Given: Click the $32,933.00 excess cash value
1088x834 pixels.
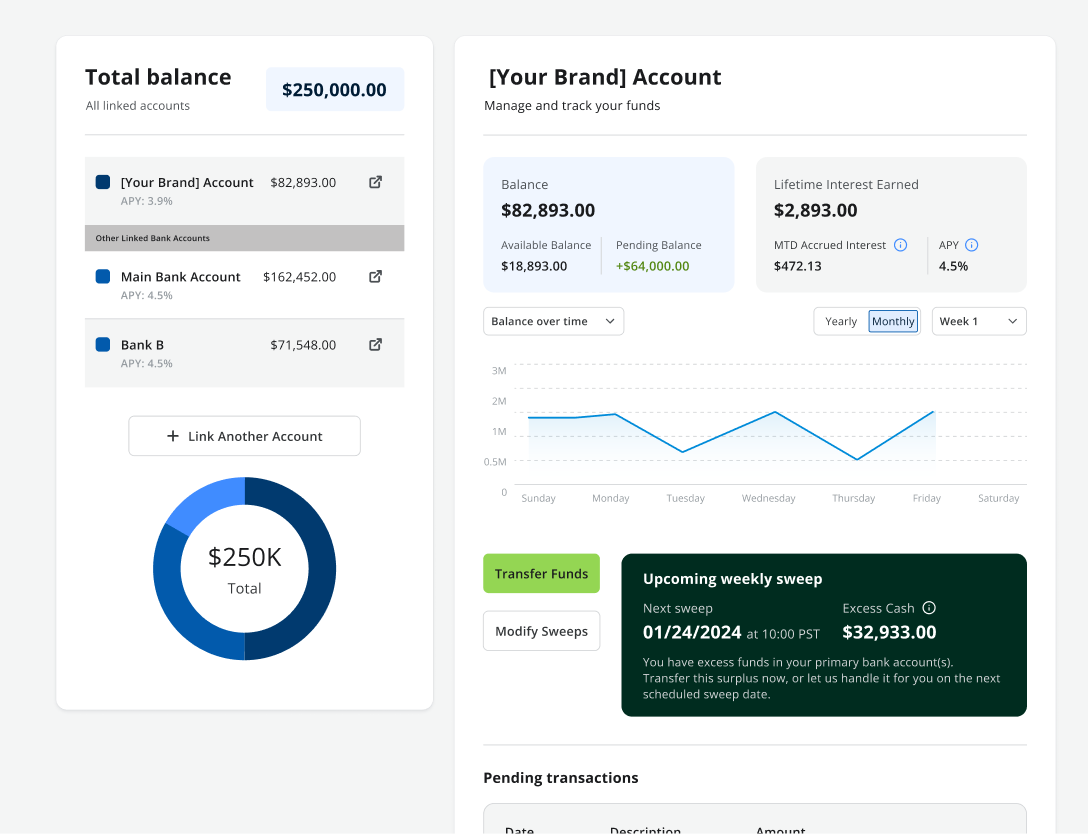Looking at the screenshot, I should pos(889,632).
